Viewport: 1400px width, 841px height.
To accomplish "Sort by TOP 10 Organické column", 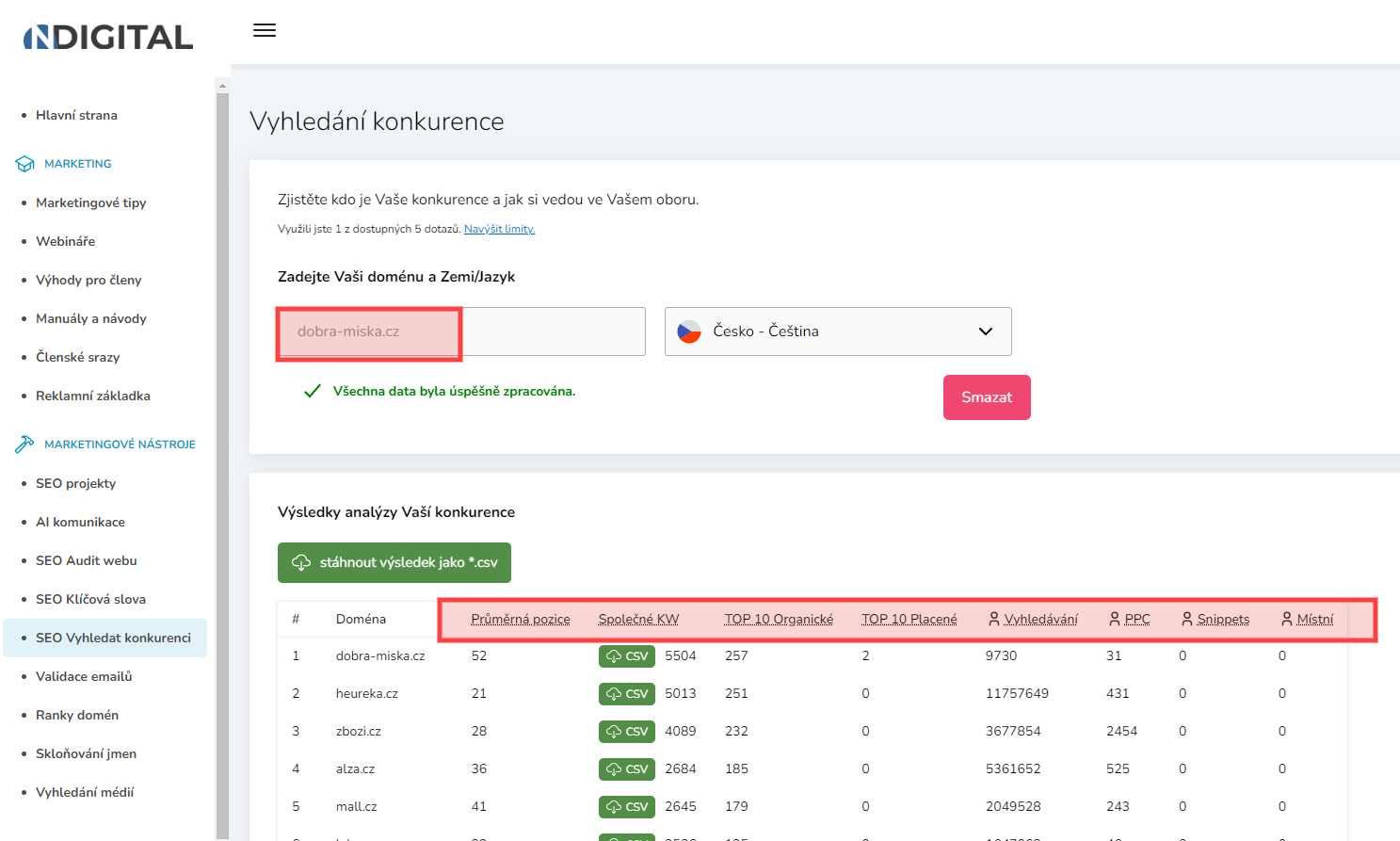I will [x=779, y=619].
